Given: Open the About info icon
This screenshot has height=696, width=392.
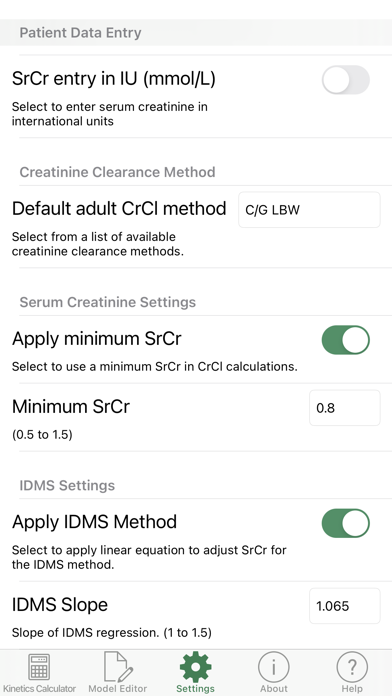Looking at the screenshot, I should click(x=274, y=666).
